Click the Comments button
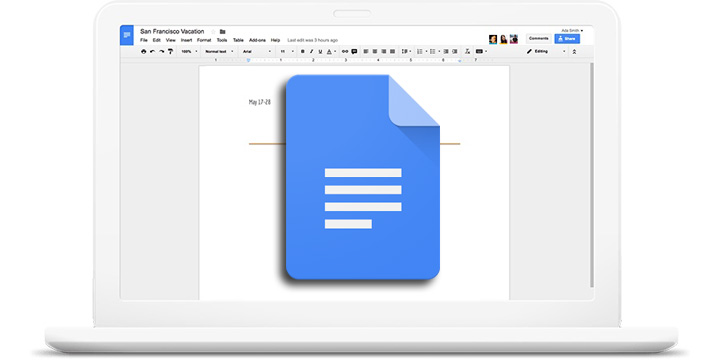This screenshot has height=360, width=720. pyautogui.click(x=539, y=39)
